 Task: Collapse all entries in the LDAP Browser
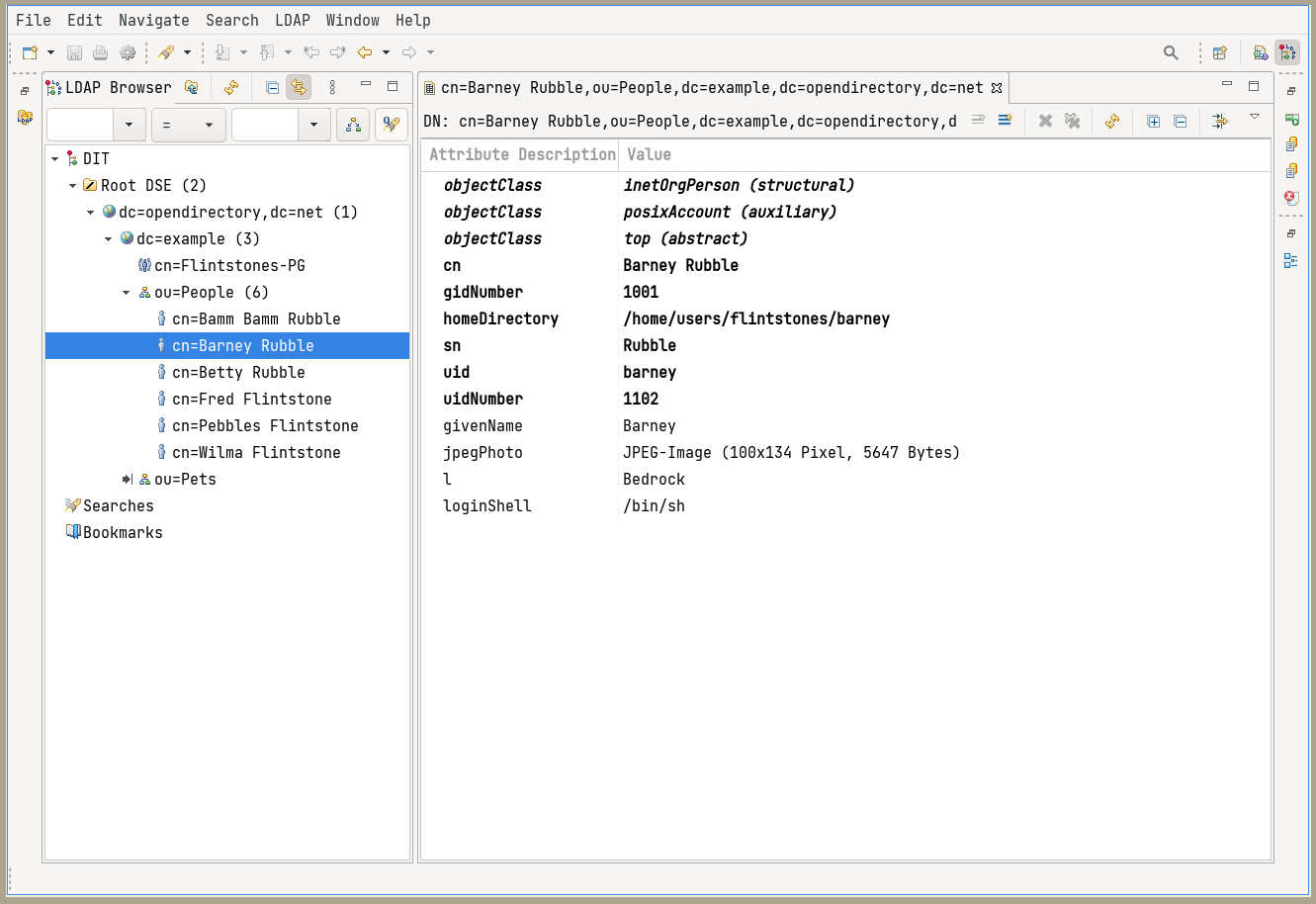271,87
